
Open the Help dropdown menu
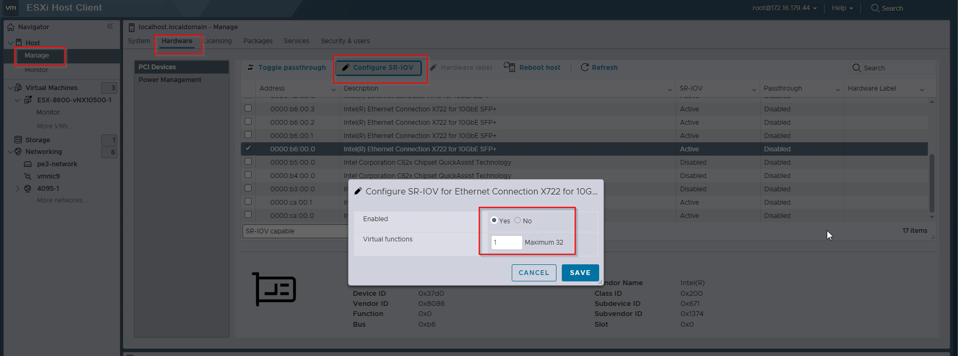pyautogui.click(x=843, y=8)
